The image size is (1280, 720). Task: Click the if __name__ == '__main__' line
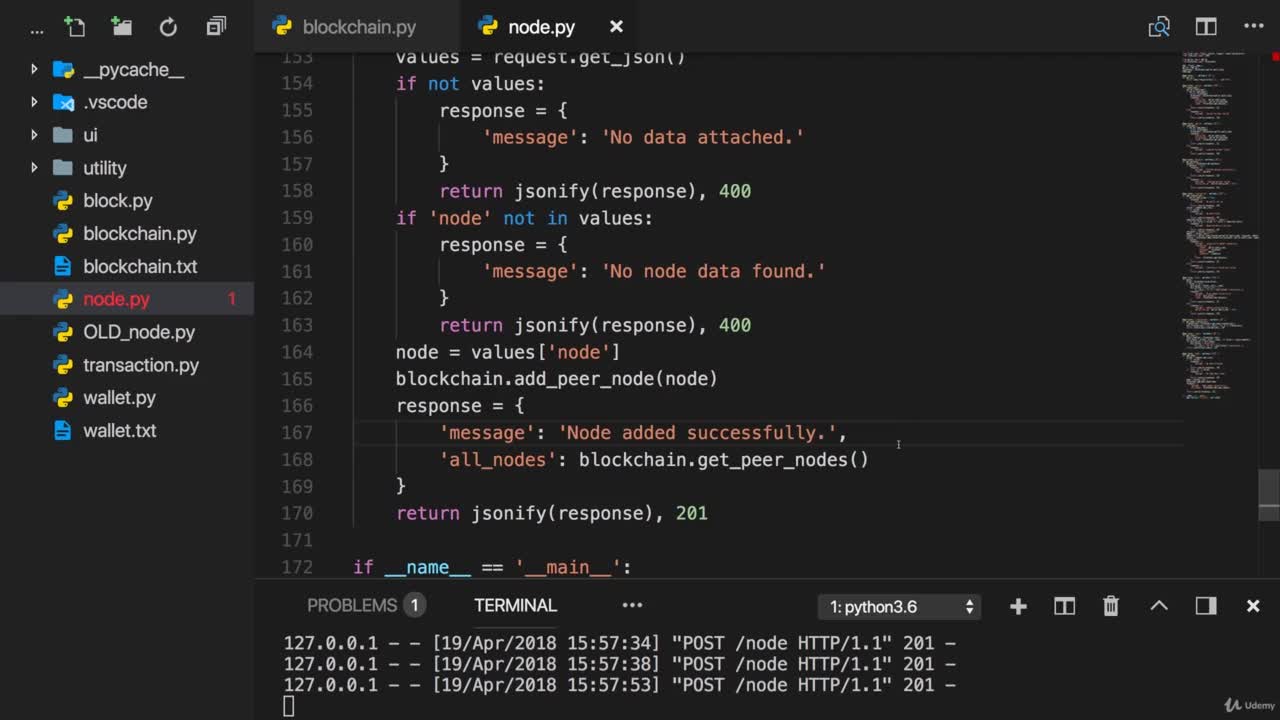(492, 567)
